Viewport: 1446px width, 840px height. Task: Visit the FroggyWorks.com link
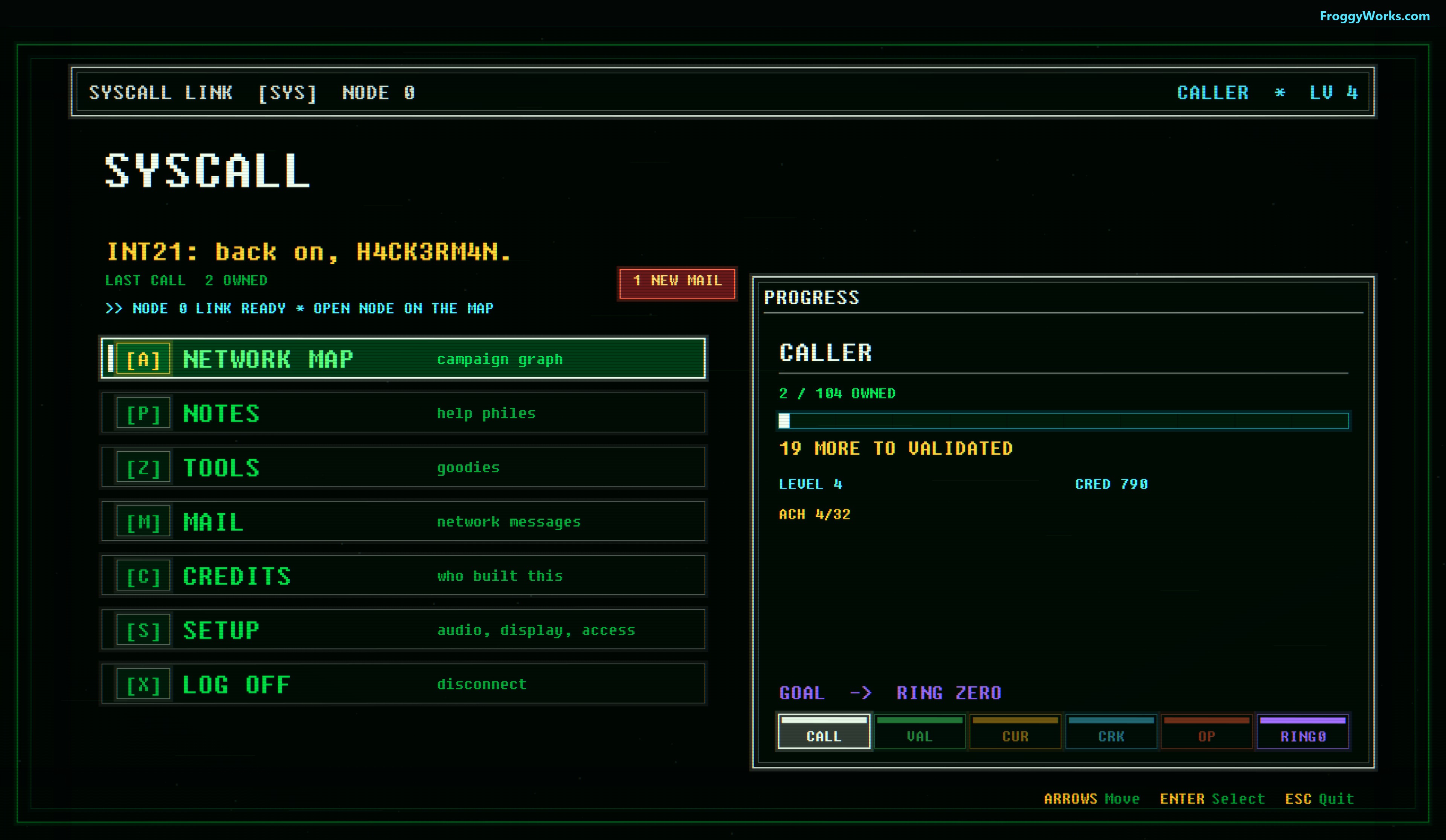(1374, 16)
